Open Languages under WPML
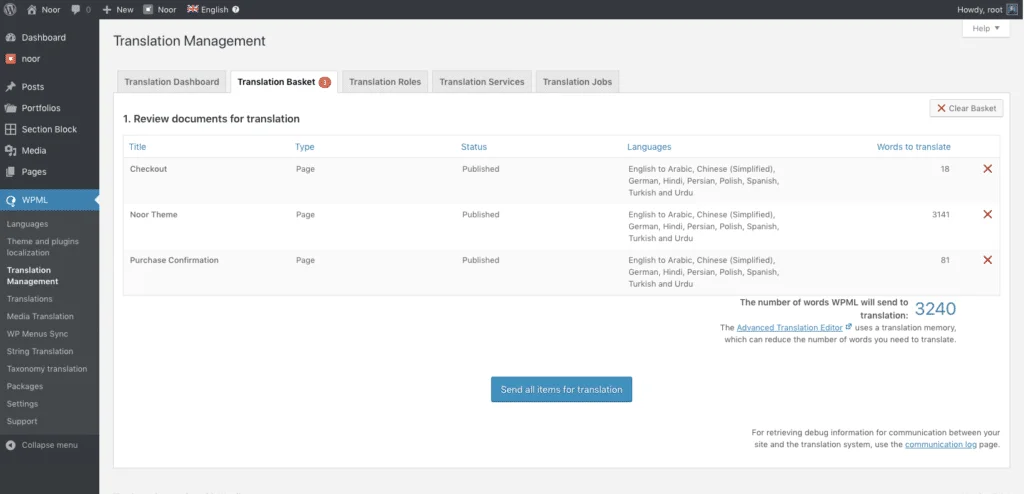 pyautogui.click(x=27, y=224)
